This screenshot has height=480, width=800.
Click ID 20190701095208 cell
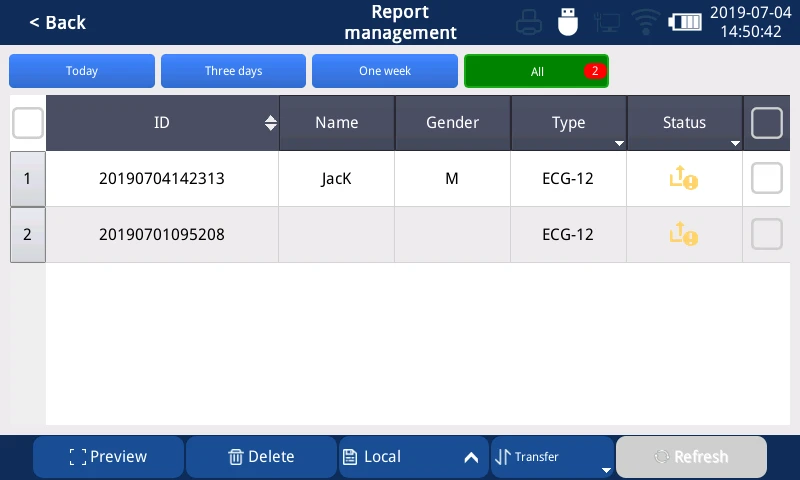[x=162, y=235]
